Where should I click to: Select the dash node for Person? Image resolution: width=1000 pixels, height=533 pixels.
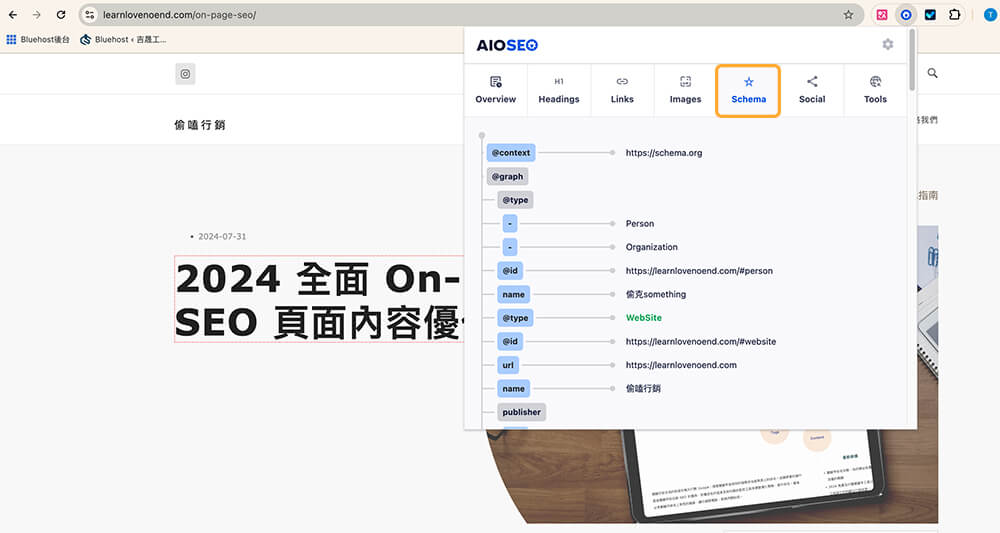point(510,224)
